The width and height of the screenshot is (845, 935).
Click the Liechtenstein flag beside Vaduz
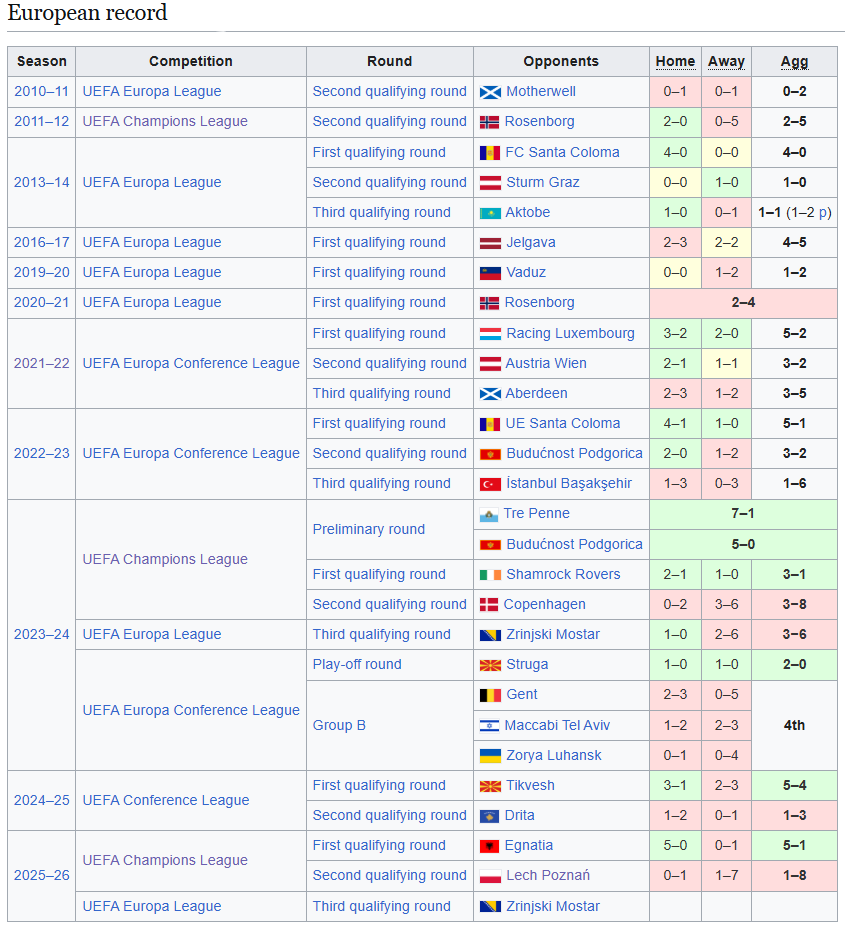click(x=490, y=273)
